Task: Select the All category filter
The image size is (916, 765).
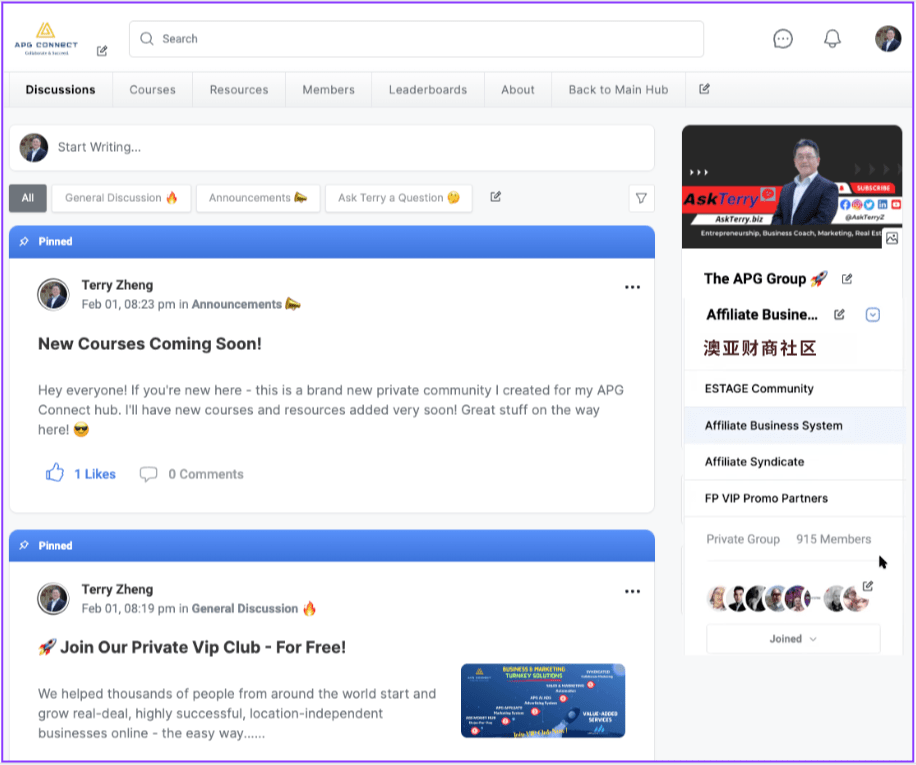Action: 27,198
